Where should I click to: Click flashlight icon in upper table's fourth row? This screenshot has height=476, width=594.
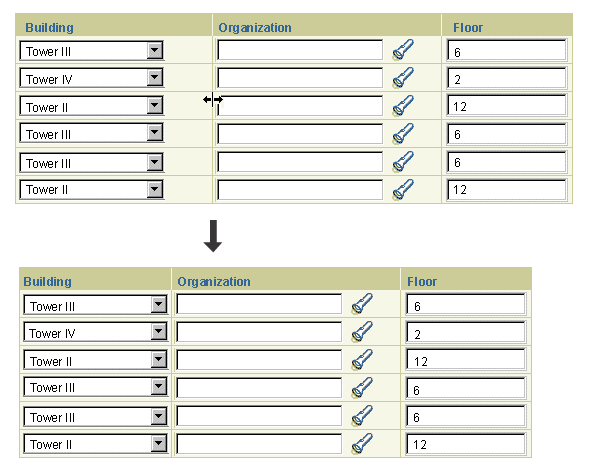point(403,134)
